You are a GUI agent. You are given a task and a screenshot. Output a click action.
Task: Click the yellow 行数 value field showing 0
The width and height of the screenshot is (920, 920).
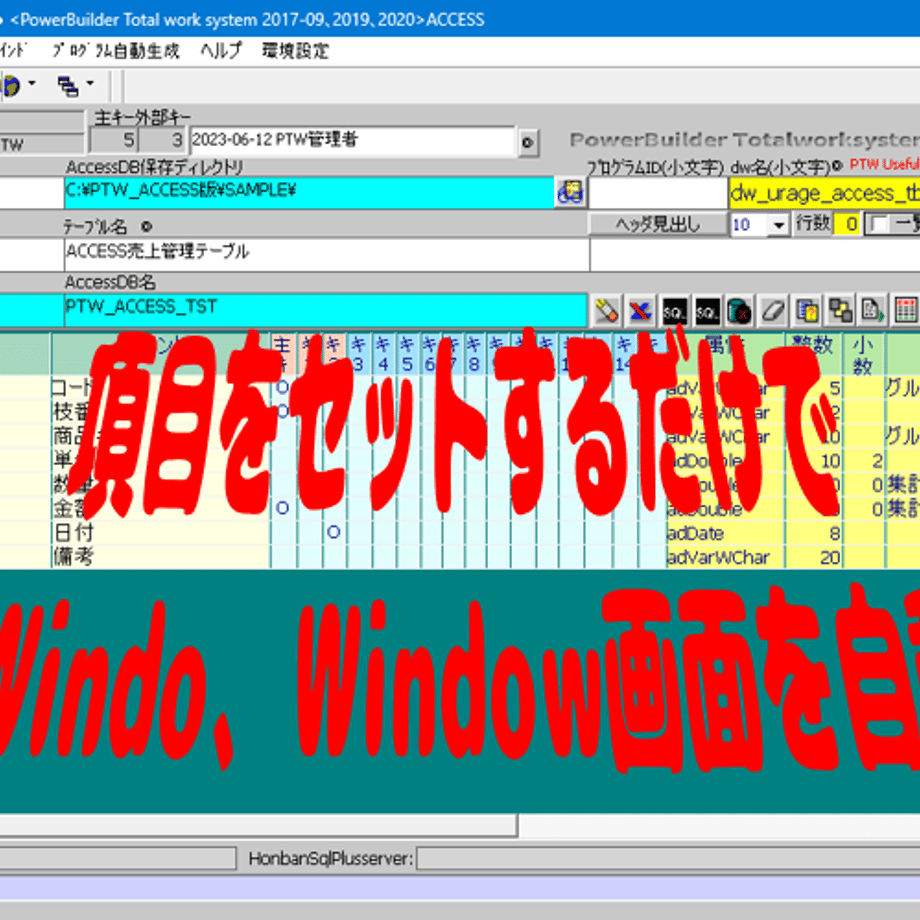click(x=847, y=225)
